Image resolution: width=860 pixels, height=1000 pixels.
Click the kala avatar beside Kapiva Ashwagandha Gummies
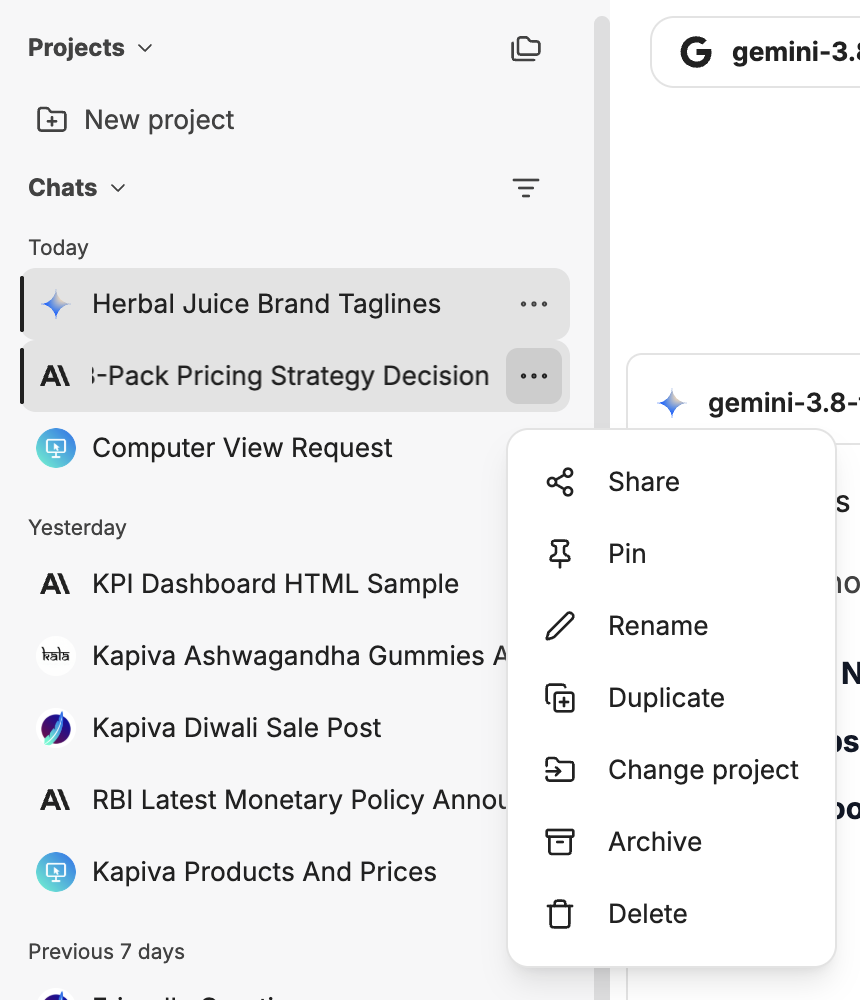(56, 656)
